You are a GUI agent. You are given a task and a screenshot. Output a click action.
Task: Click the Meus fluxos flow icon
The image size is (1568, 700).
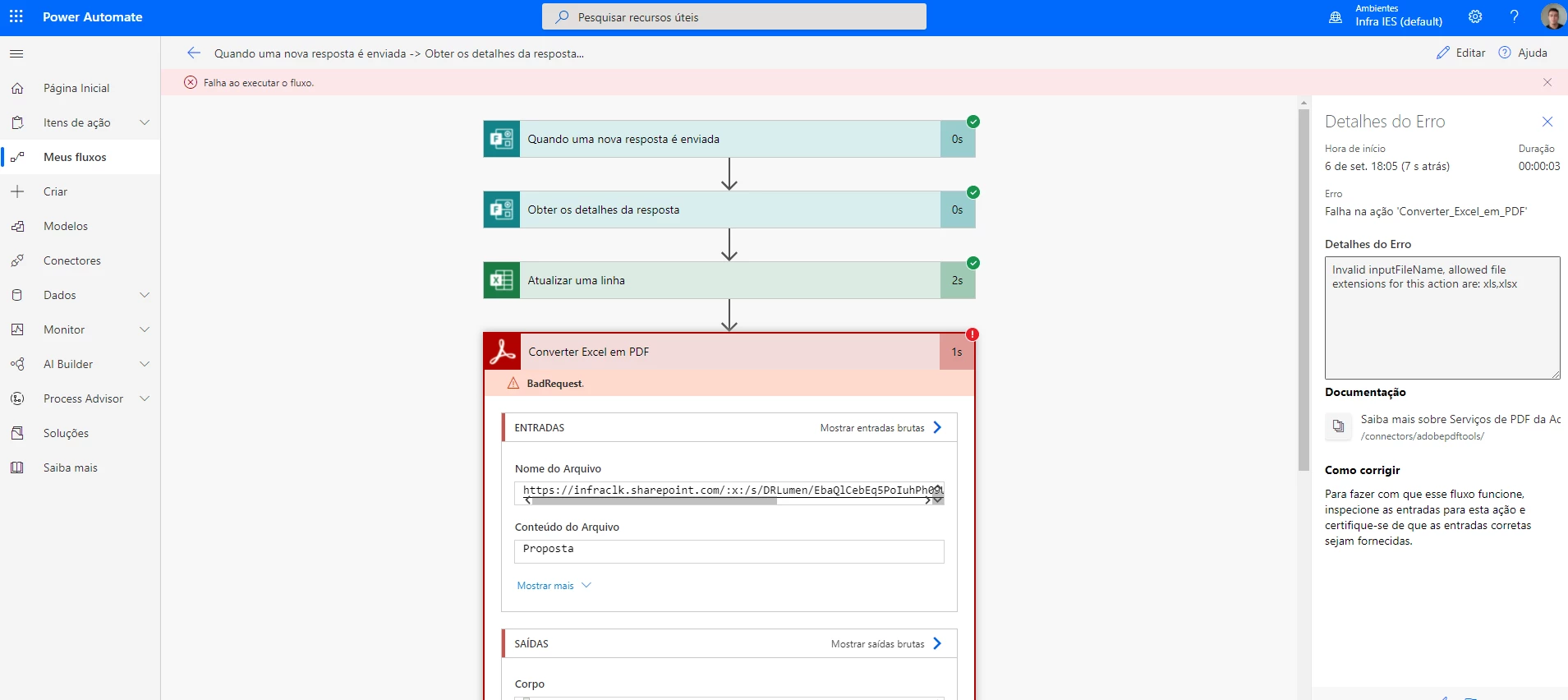pos(17,157)
